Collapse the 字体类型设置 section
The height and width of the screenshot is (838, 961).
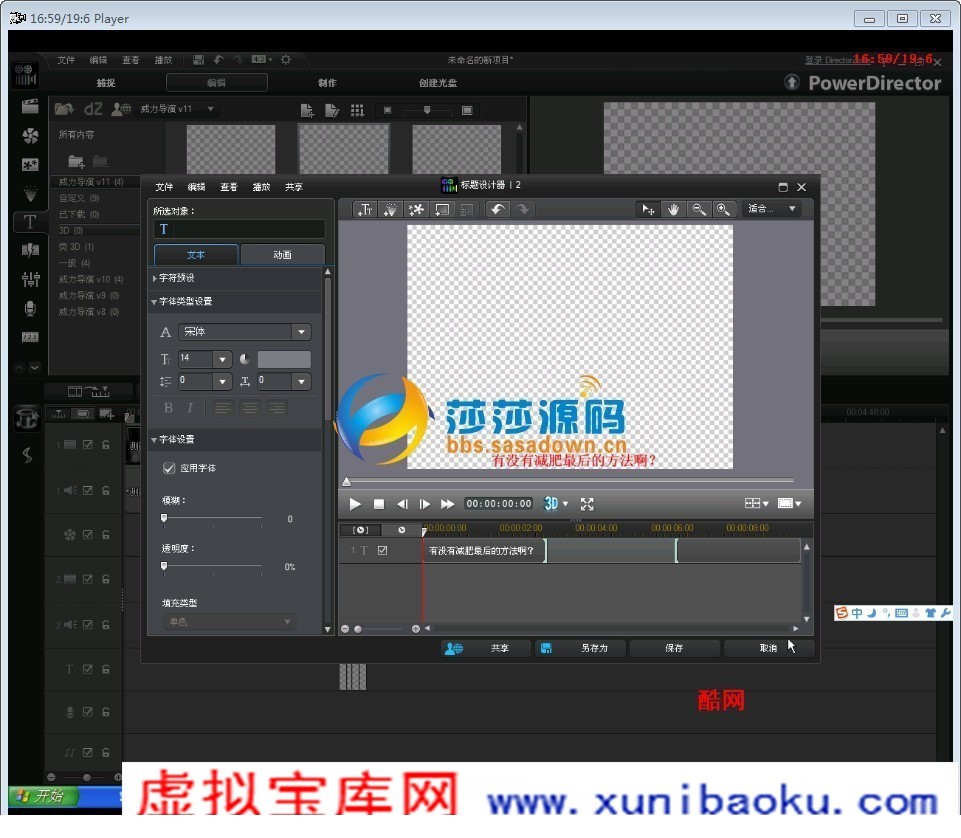point(154,302)
